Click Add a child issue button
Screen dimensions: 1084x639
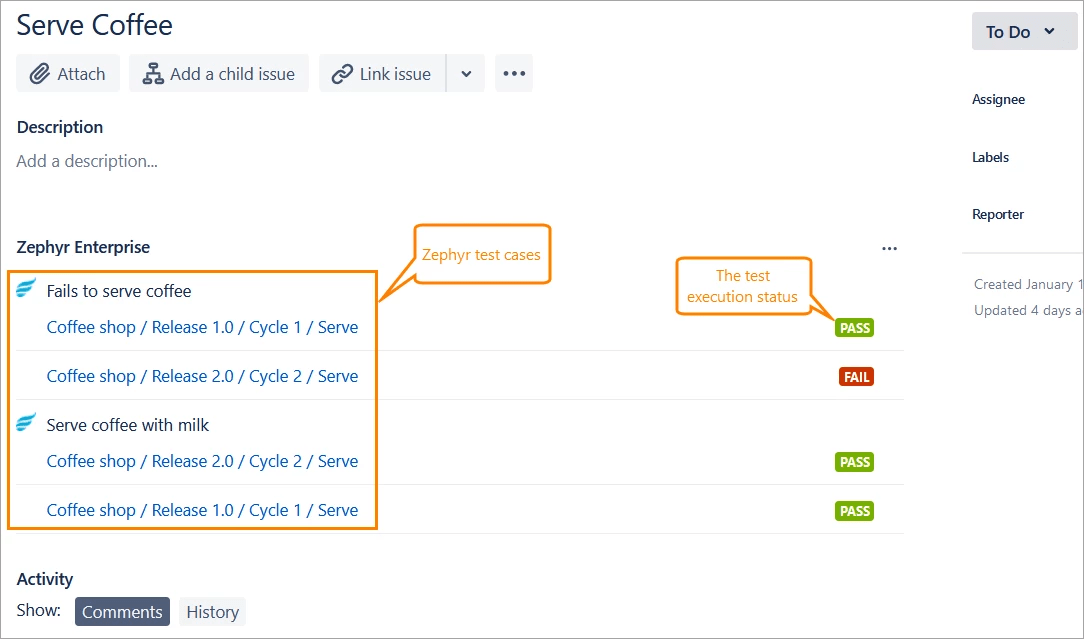click(x=218, y=73)
